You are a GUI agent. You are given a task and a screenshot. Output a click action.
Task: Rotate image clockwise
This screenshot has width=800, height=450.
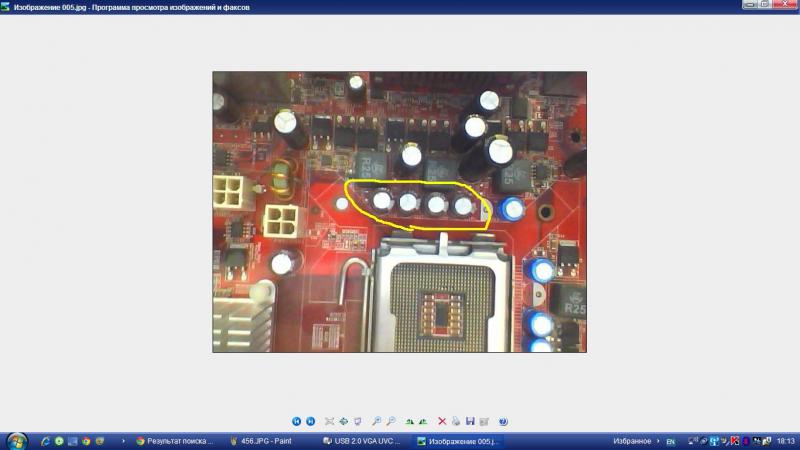coord(409,422)
